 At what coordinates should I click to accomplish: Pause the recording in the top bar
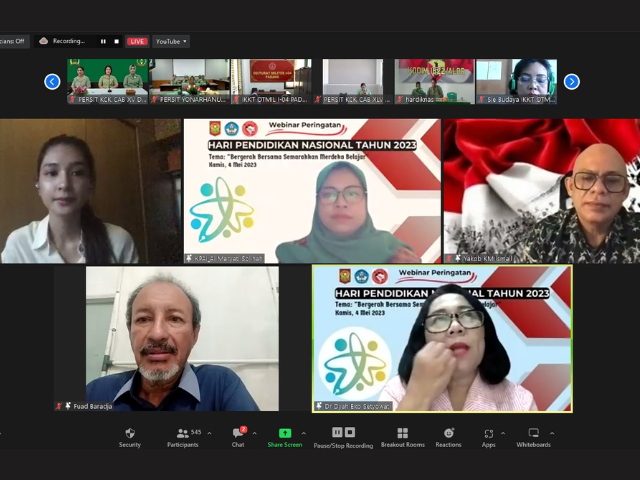pos(103,41)
